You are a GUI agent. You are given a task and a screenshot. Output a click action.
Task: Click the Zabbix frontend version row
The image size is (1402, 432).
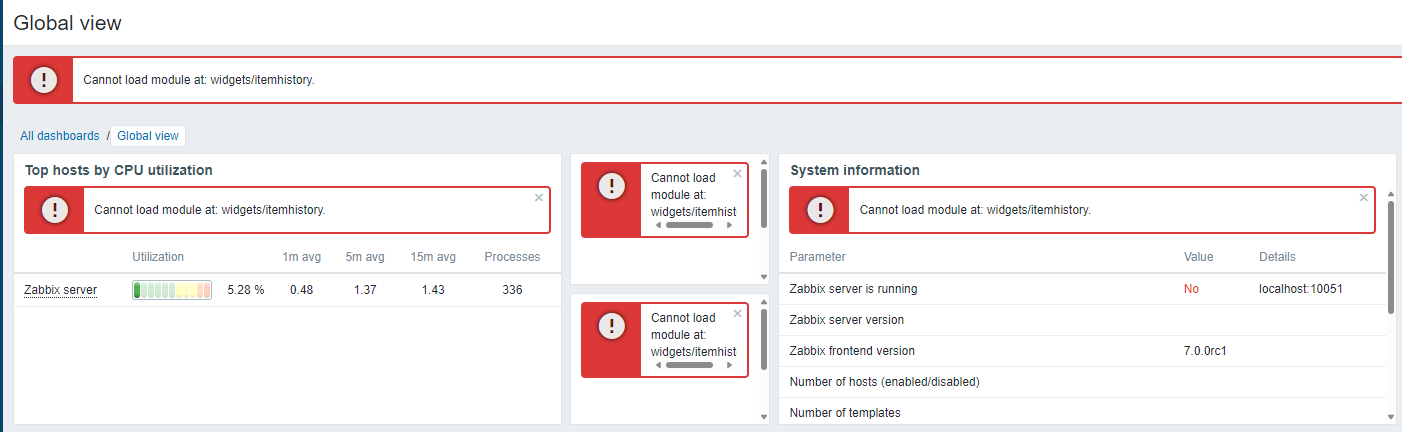tap(1083, 351)
